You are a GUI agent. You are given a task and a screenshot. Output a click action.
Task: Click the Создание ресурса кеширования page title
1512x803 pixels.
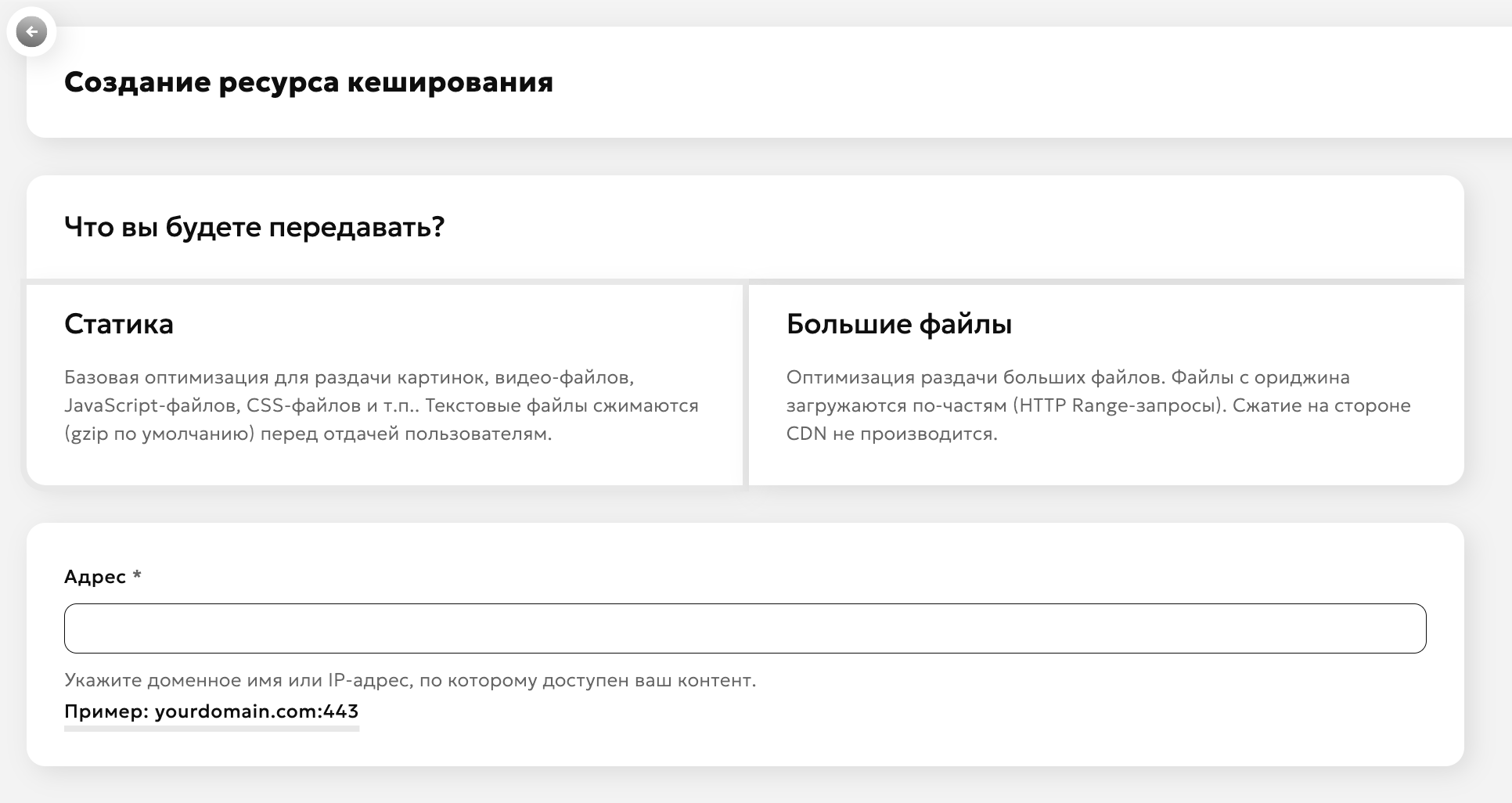(x=308, y=82)
